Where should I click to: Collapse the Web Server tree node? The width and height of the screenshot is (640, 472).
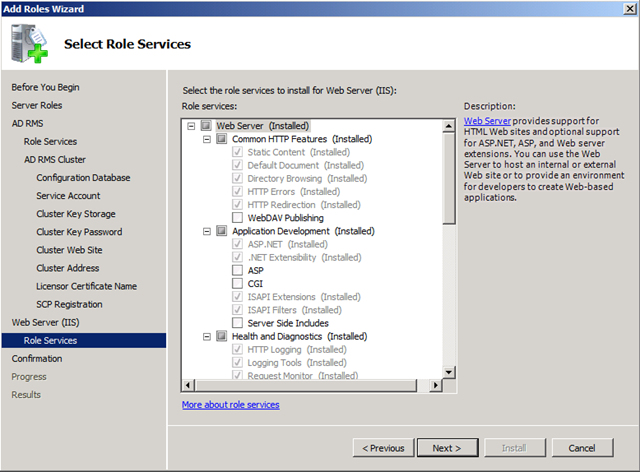pyautogui.click(x=191, y=126)
